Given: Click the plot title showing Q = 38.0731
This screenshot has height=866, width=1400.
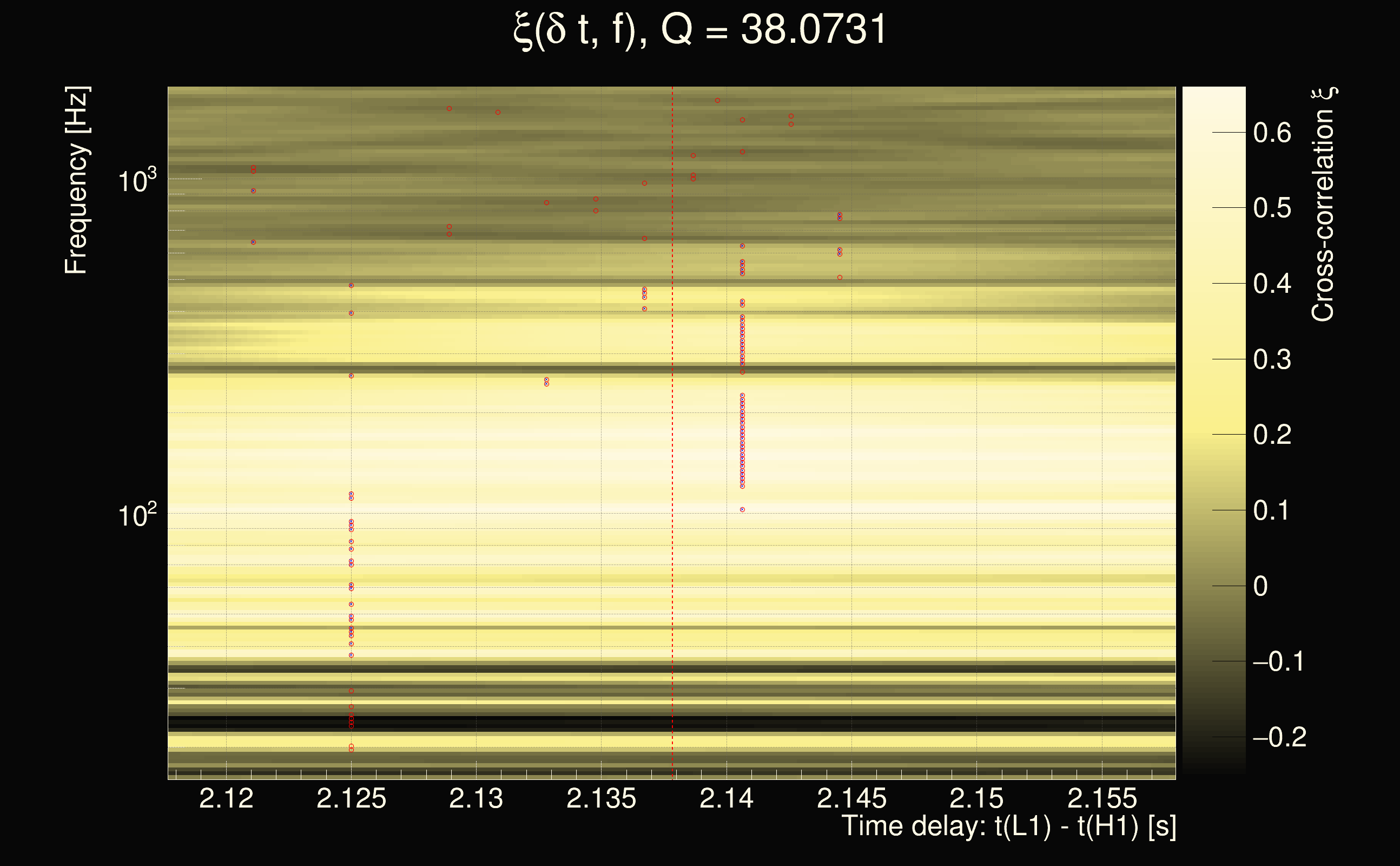Looking at the screenshot, I should [x=699, y=30].
